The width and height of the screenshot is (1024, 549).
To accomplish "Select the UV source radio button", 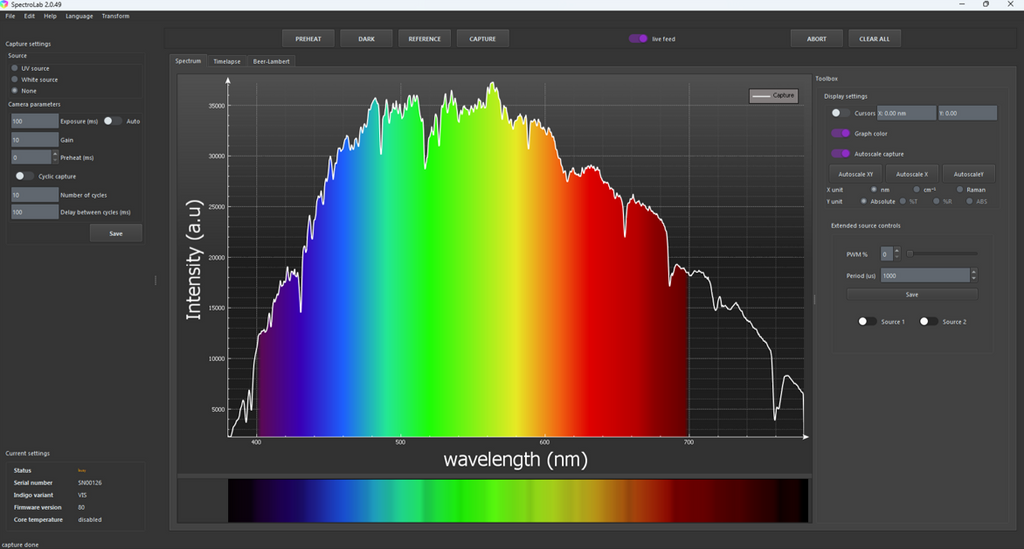I will coord(14,68).
